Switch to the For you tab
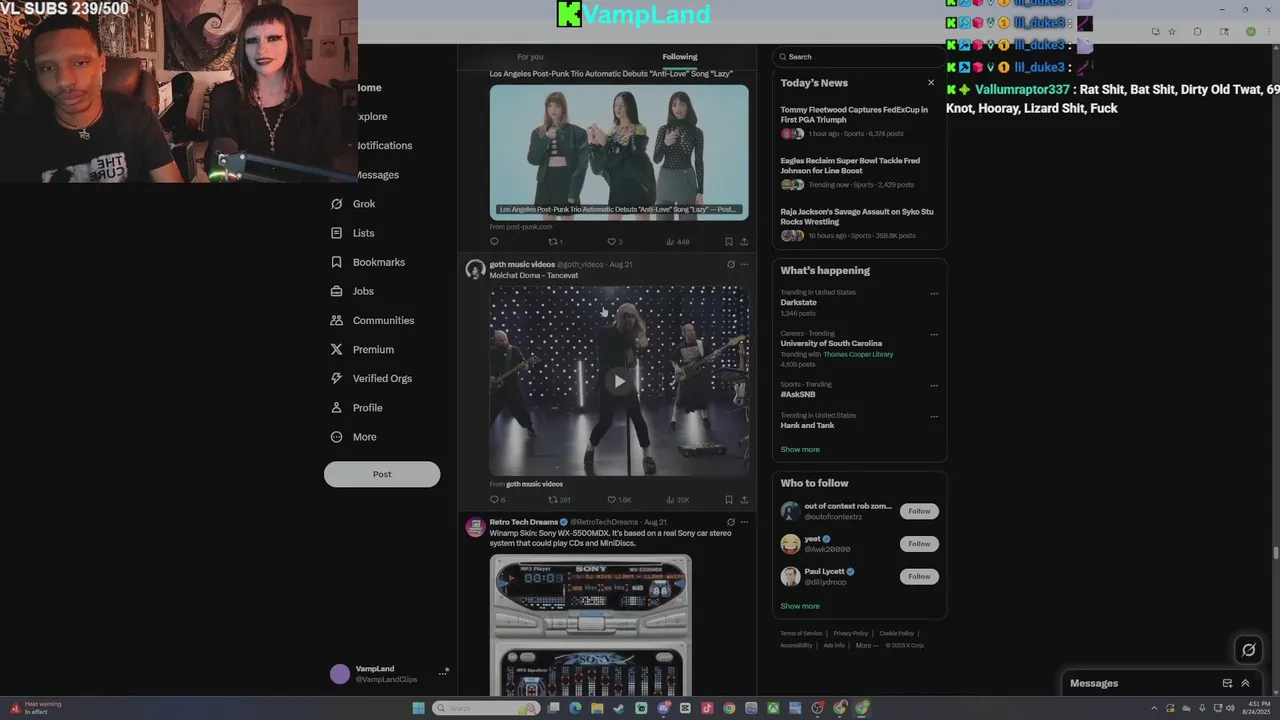The image size is (1280, 720). tap(530, 57)
